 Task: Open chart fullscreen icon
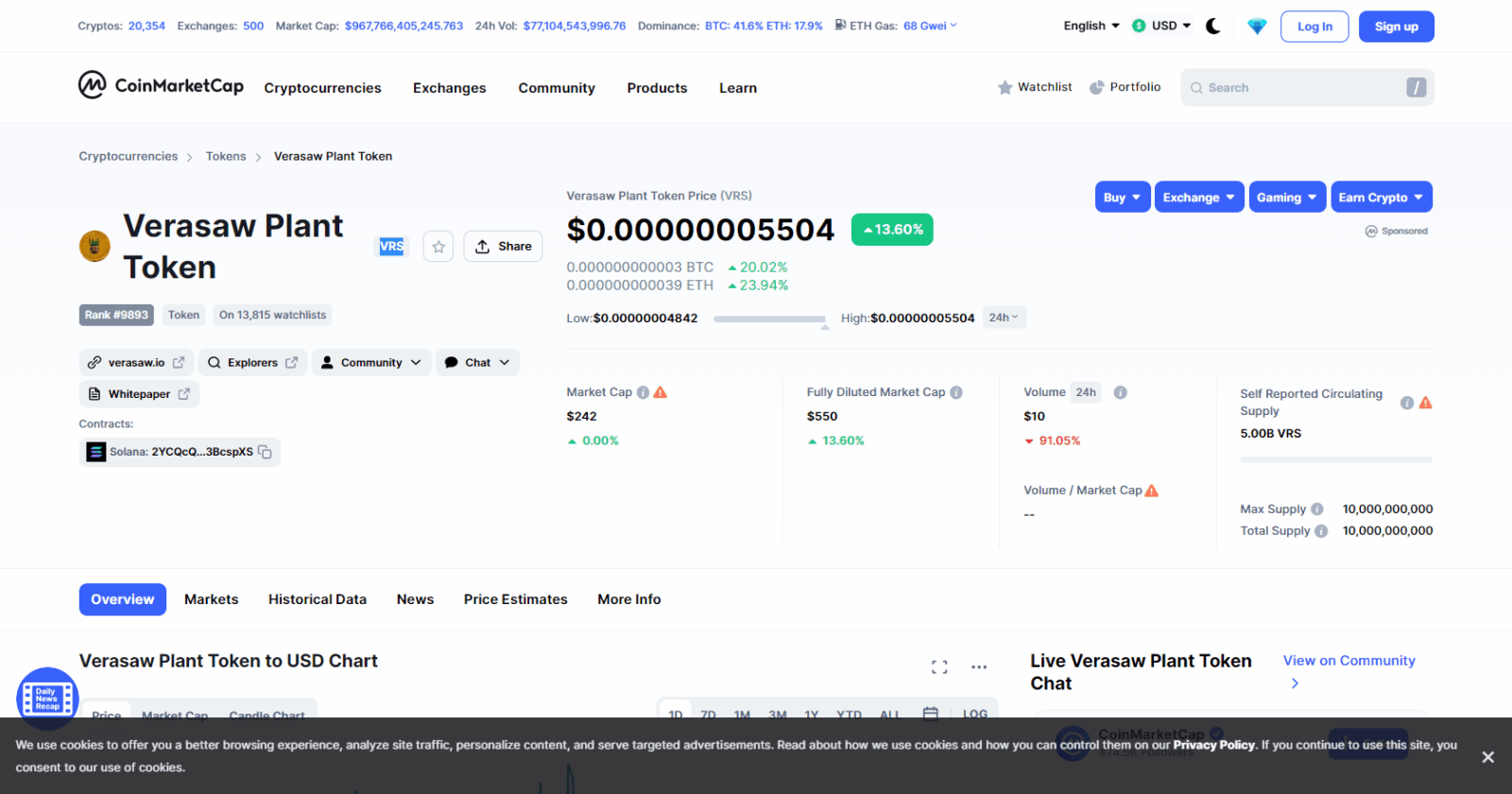[x=939, y=666]
